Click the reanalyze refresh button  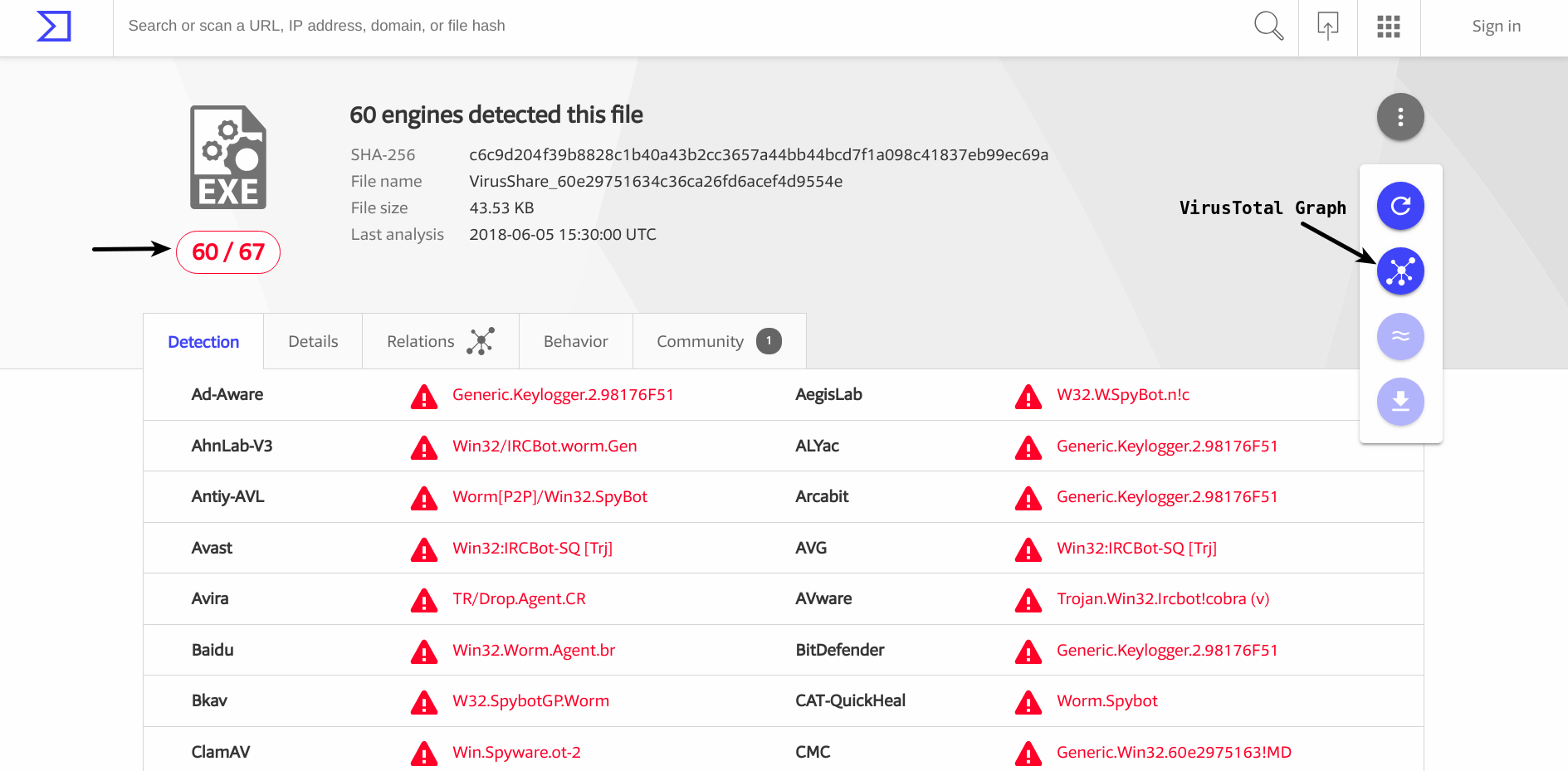coord(1400,206)
